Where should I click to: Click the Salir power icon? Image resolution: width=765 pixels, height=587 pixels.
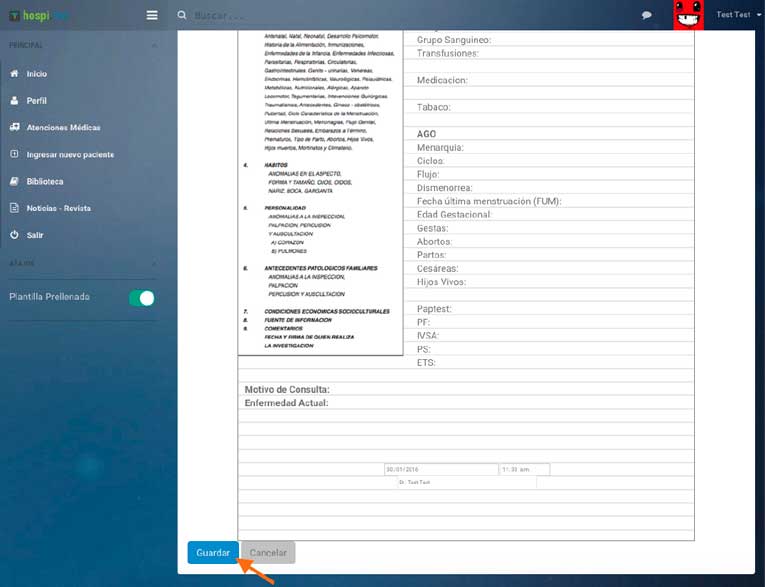pos(14,234)
